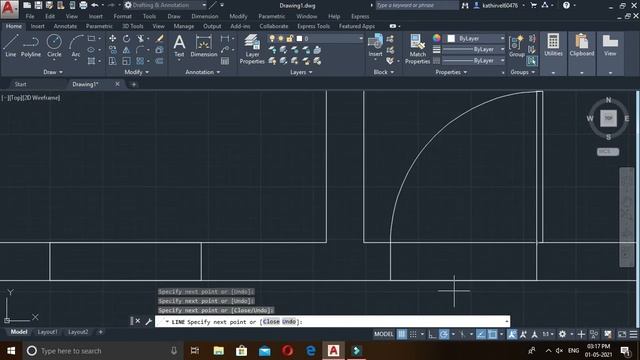This screenshot has height=360, width=640.
Task: Select the Mirror tool
Action: (127, 50)
